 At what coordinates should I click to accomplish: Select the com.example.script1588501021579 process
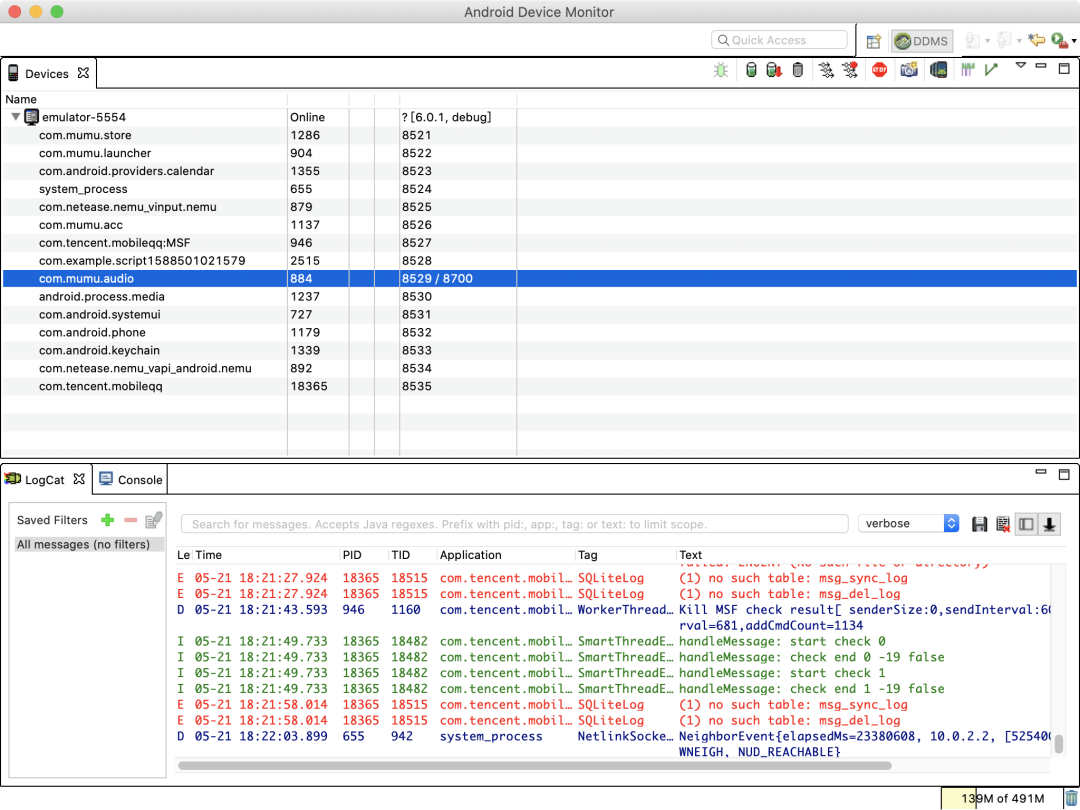pyautogui.click(x=539, y=260)
